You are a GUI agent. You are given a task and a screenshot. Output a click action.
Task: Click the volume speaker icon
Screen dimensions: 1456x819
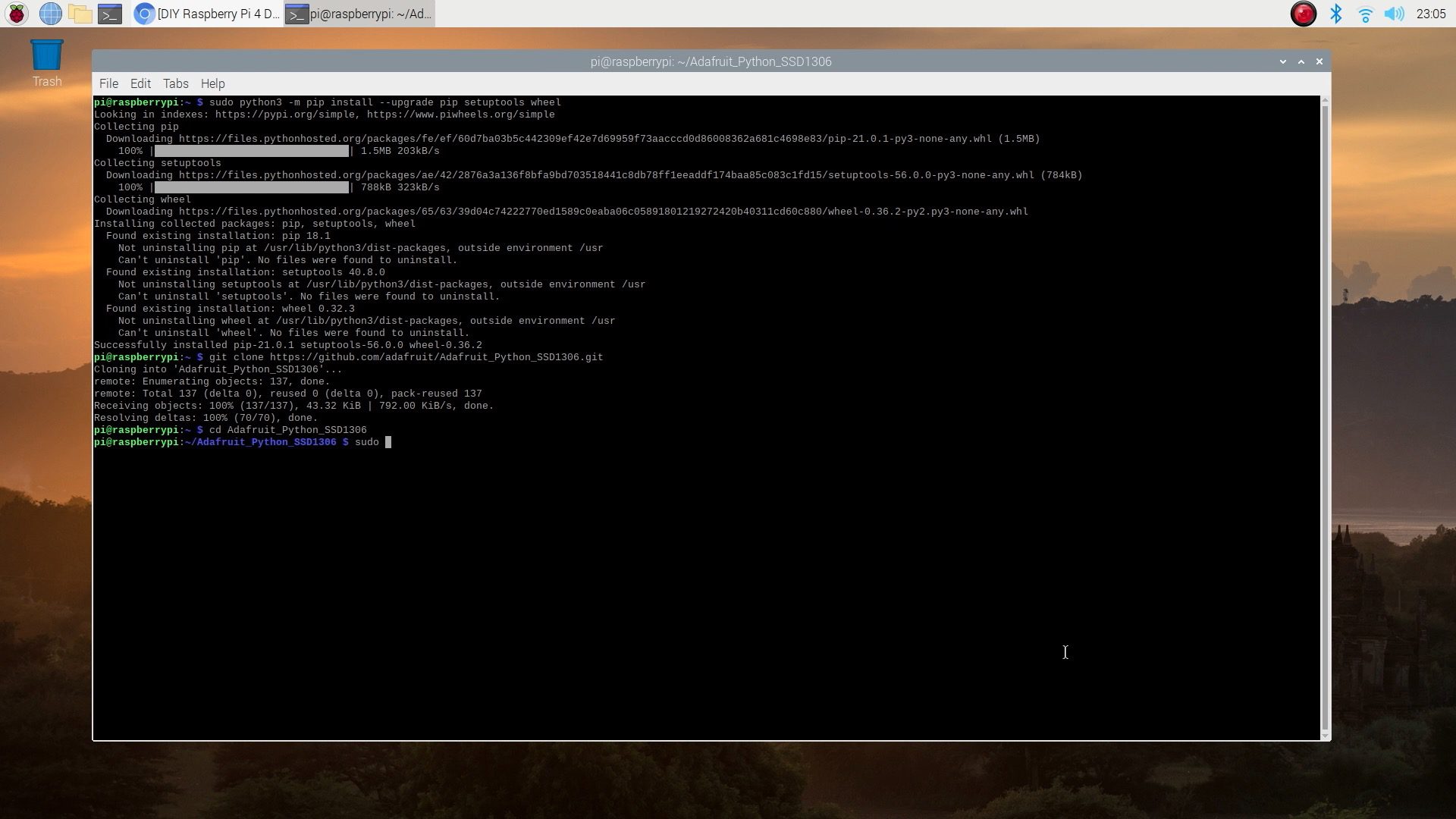[1394, 14]
